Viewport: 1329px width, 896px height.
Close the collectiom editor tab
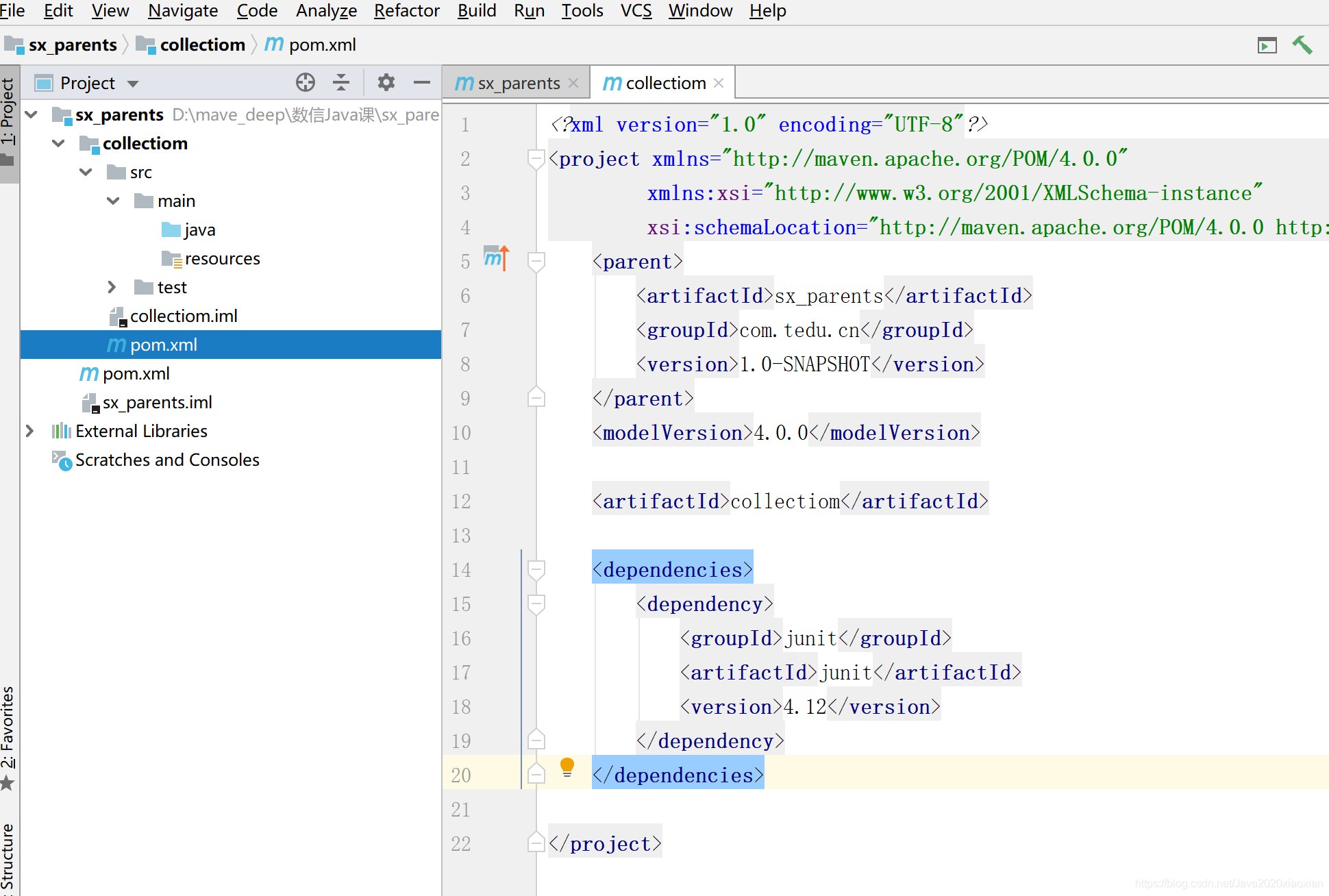coord(719,83)
